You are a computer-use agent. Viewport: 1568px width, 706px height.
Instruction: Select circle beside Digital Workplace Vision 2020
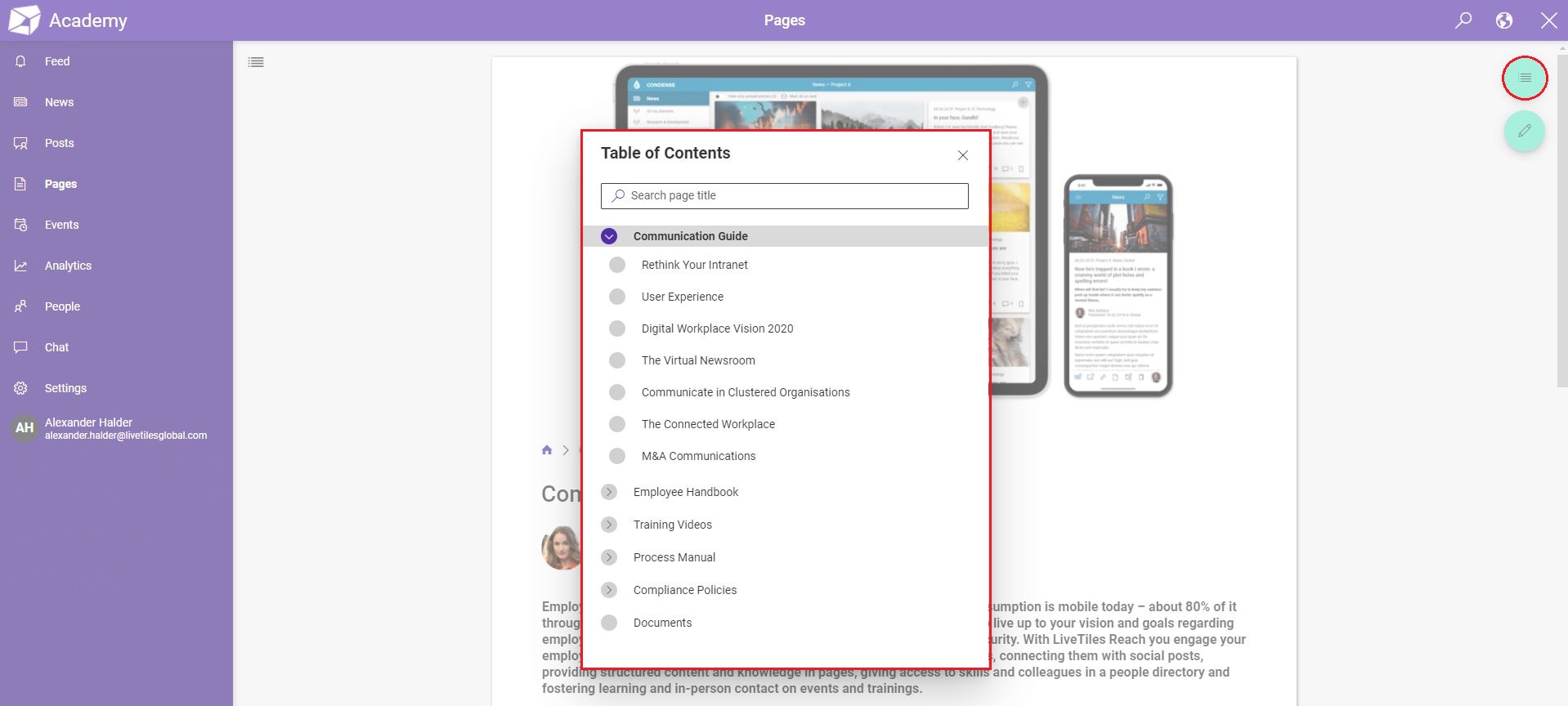tap(617, 328)
